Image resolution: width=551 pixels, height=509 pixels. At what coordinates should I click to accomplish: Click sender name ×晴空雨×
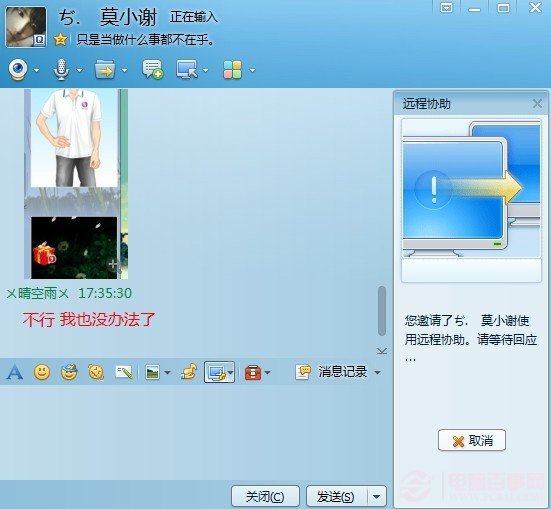click(x=37, y=294)
